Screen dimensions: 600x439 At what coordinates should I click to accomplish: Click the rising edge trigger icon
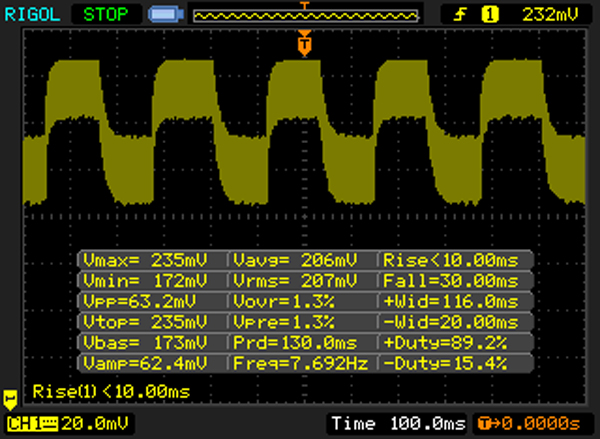pos(460,15)
